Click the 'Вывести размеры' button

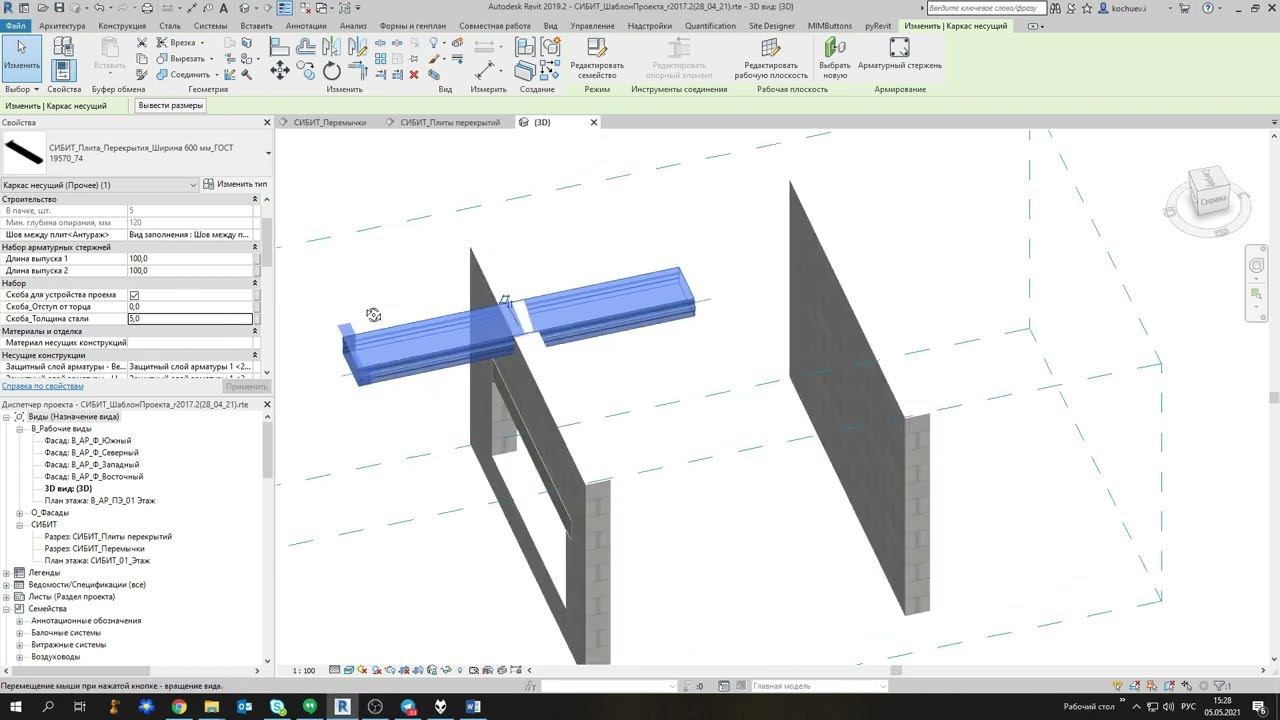[x=170, y=105]
